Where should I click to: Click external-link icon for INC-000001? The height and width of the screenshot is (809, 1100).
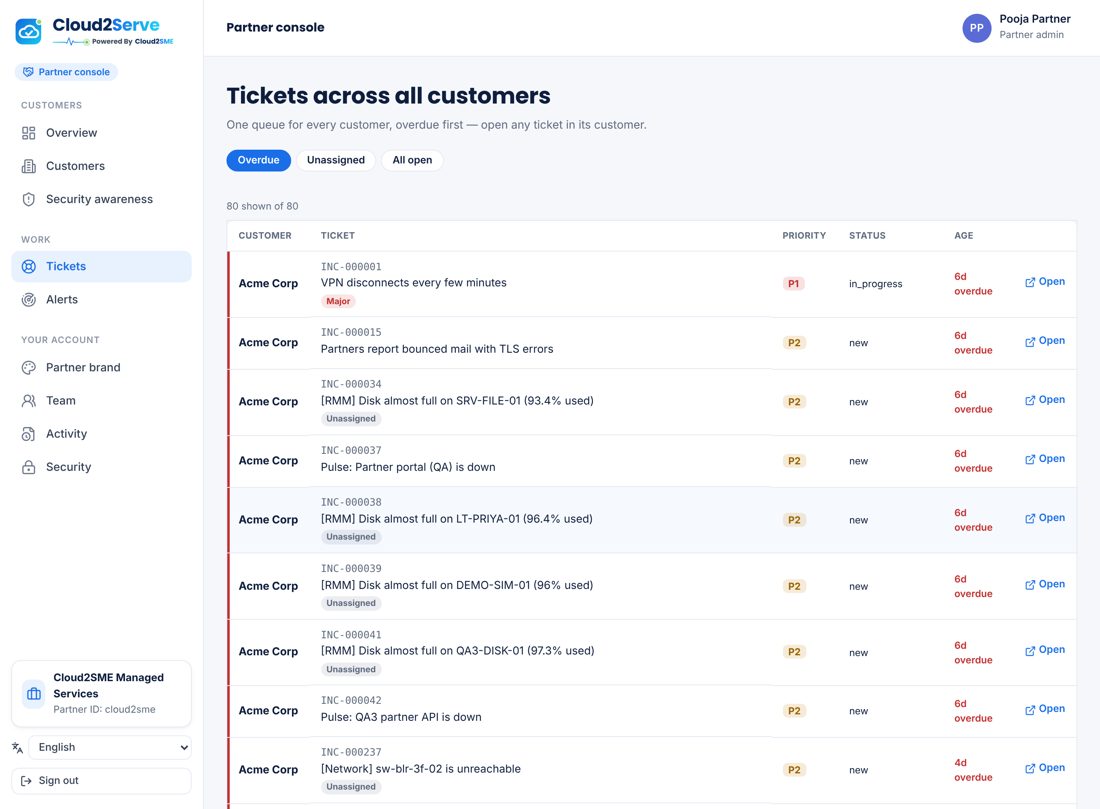[1030, 282]
